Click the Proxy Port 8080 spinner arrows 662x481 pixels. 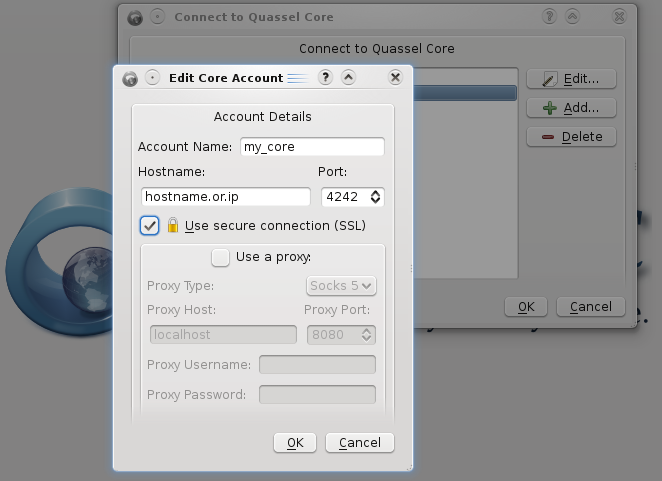(366, 335)
